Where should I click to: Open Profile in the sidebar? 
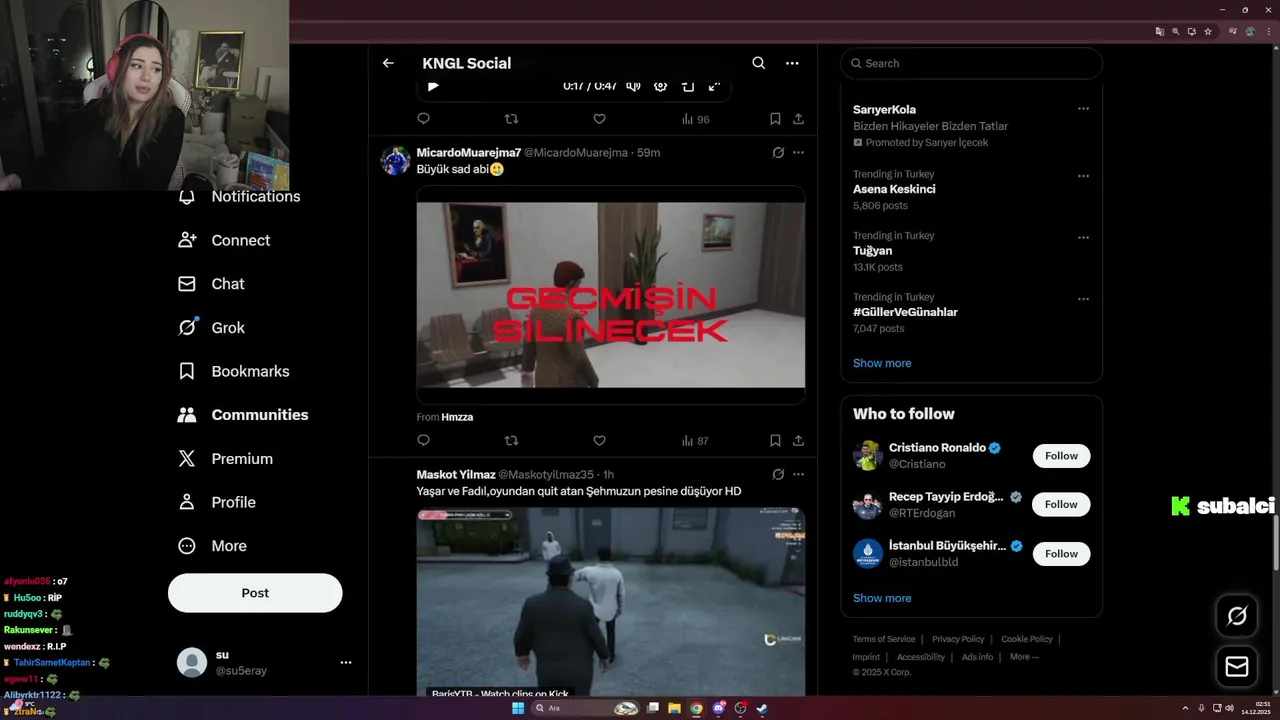pyautogui.click(x=217, y=502)
